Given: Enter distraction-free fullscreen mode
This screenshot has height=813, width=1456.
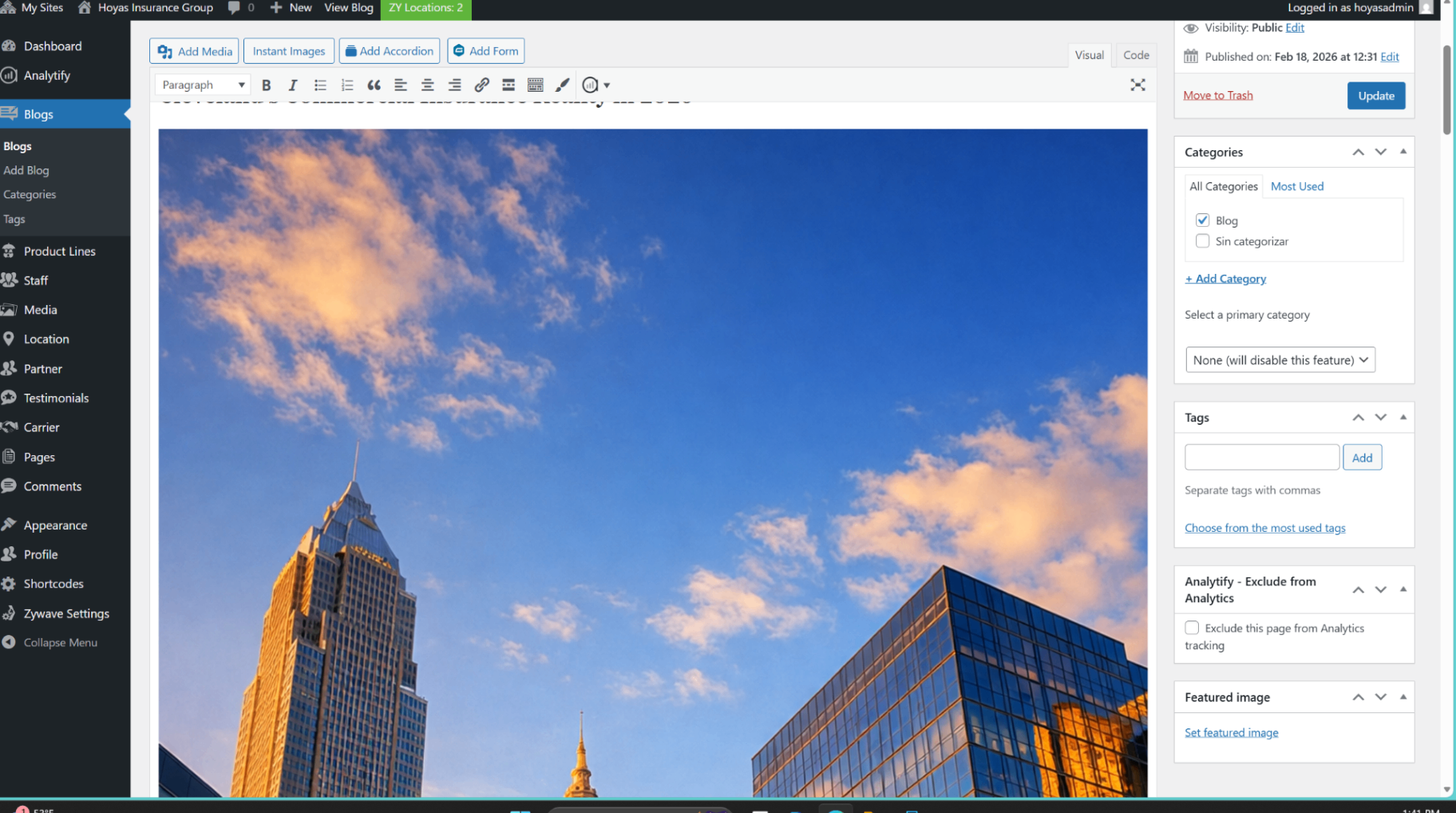Looking at the screenshot, I should click(1137, 85).
